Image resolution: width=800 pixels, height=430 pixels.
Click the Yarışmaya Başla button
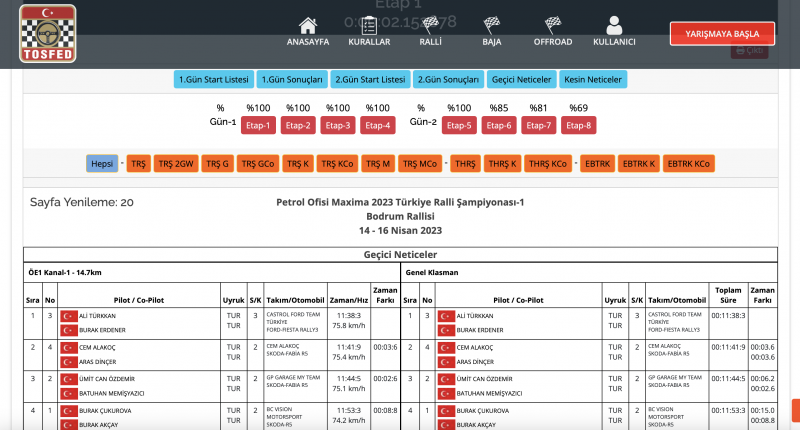[x=722, y=34]
